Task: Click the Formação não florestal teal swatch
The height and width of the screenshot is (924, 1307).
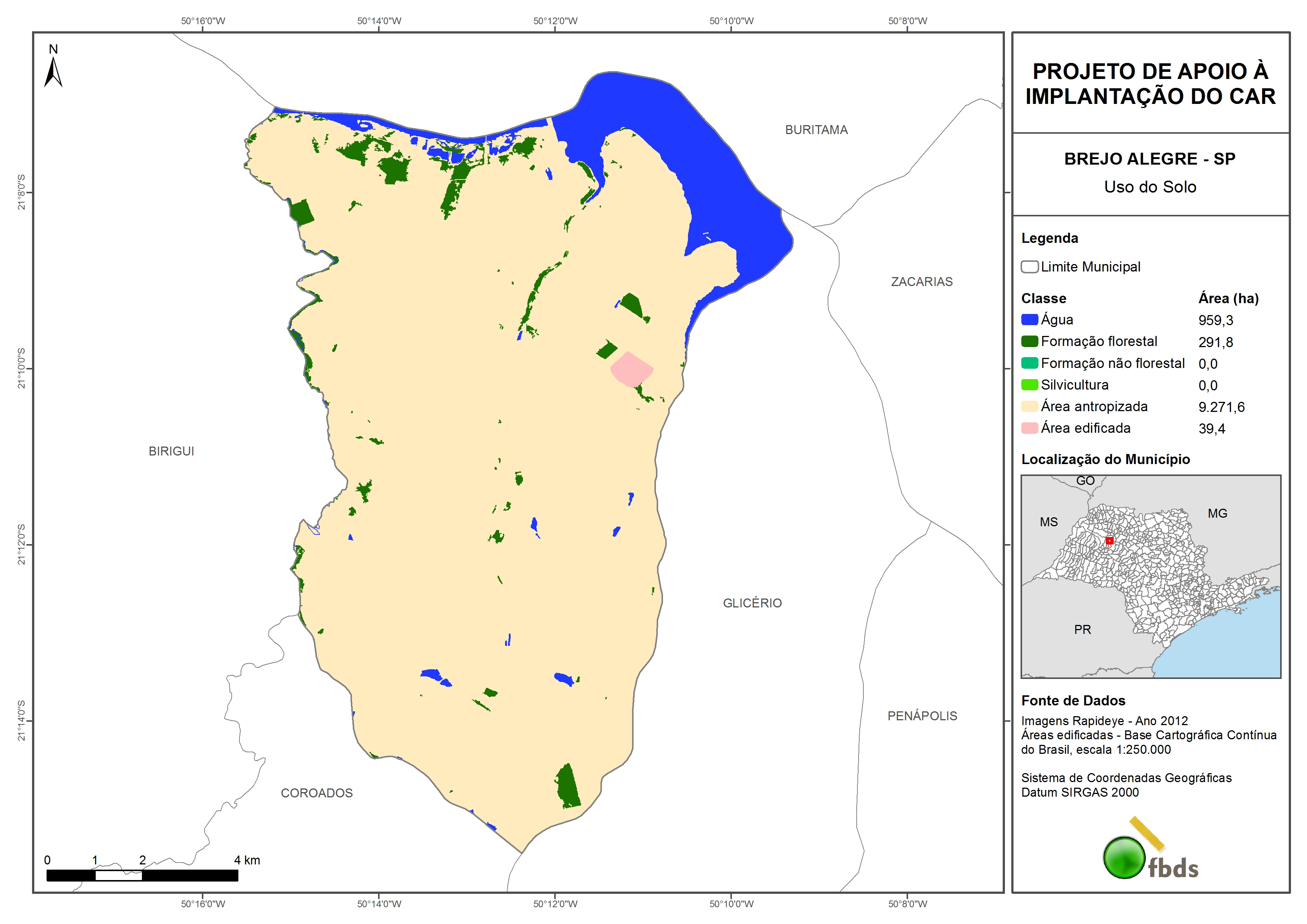Action: coord(1029,363)
